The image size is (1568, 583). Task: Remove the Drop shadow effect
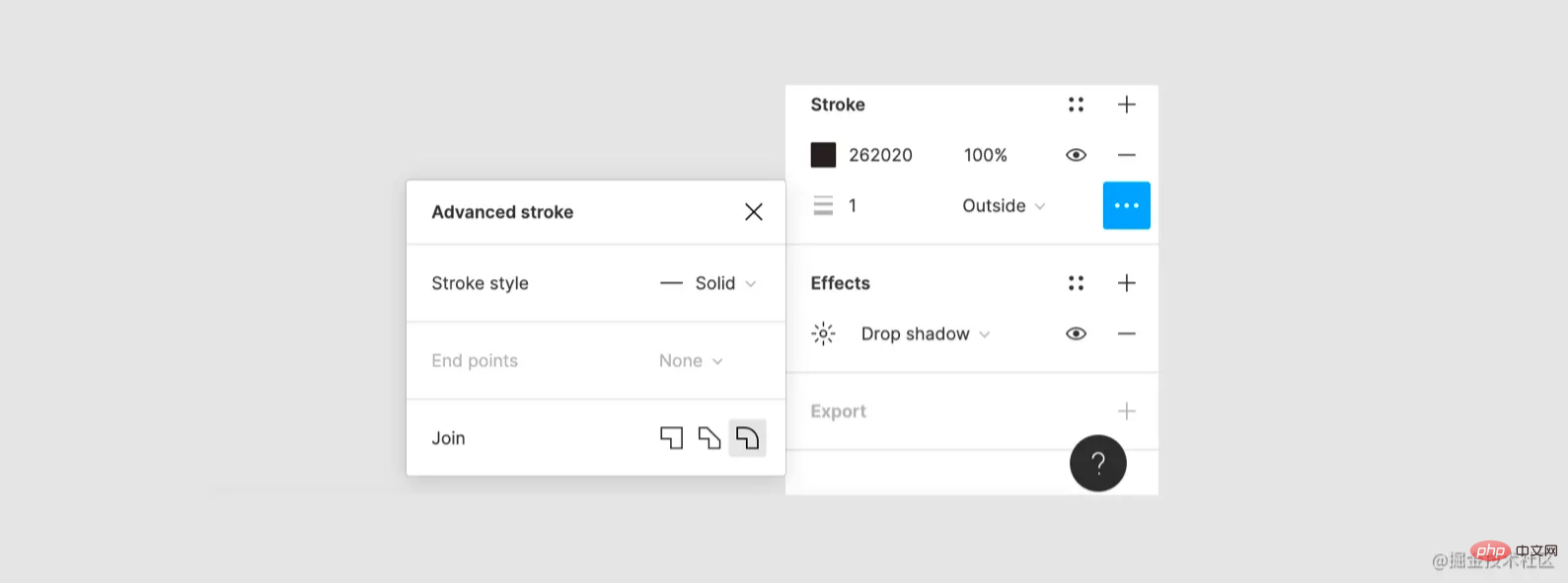[x=1126, y=333]
